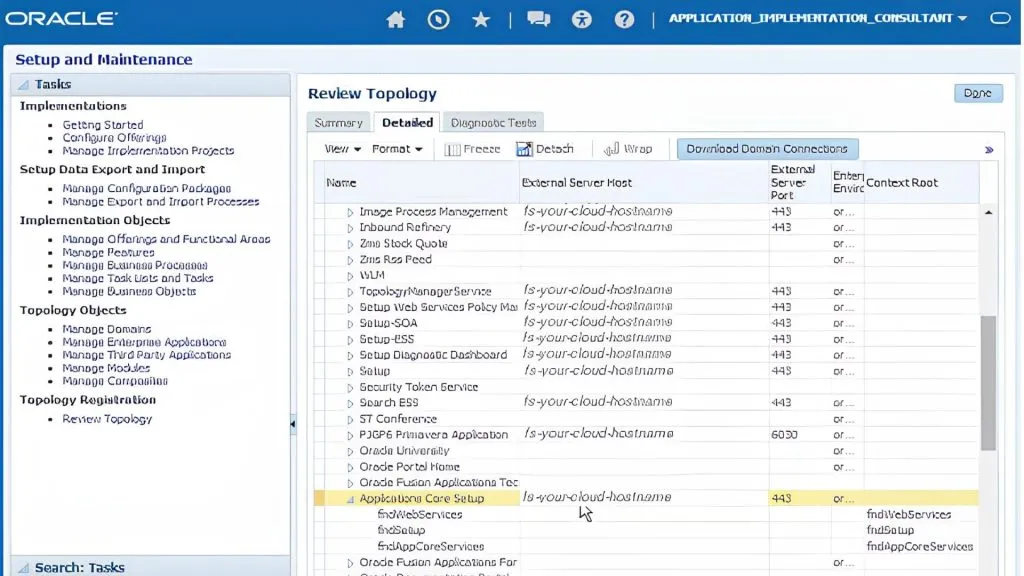Open the Favorites star icon

coord(481,19)
